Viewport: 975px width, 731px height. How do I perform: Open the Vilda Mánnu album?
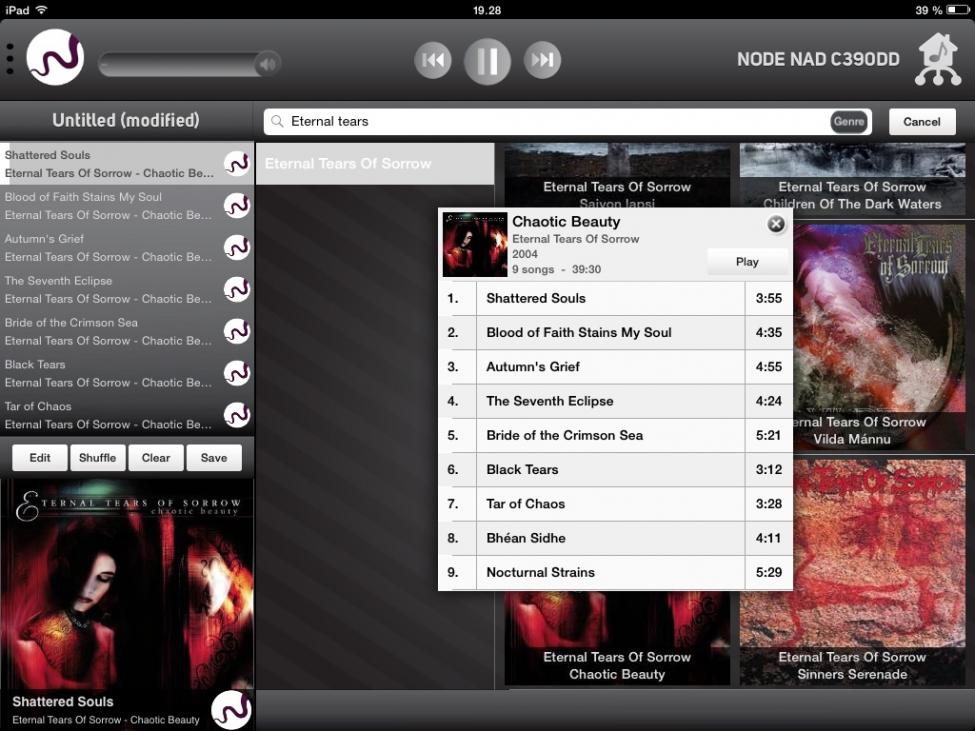pyautogui.click(x=879, y=337)
